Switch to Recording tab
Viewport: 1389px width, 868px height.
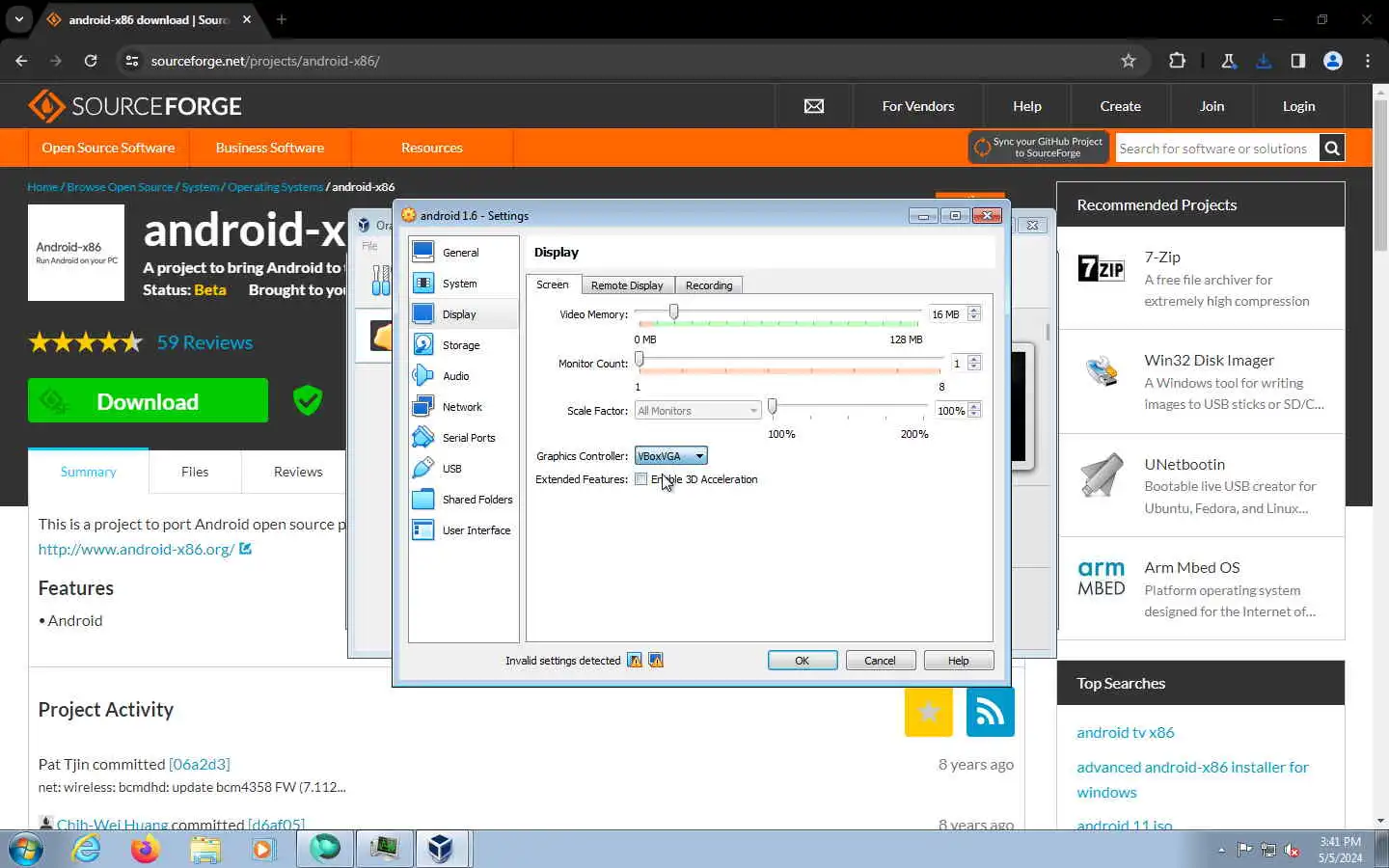[709, 285]
